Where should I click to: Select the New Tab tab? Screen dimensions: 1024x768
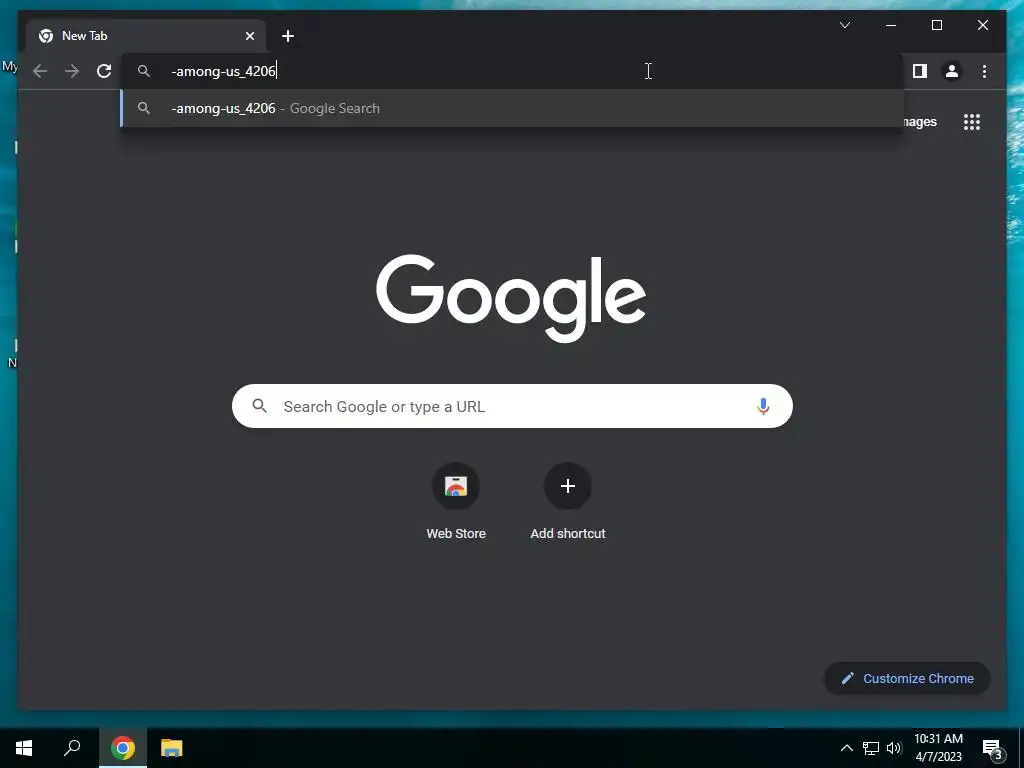pos(146,36)
